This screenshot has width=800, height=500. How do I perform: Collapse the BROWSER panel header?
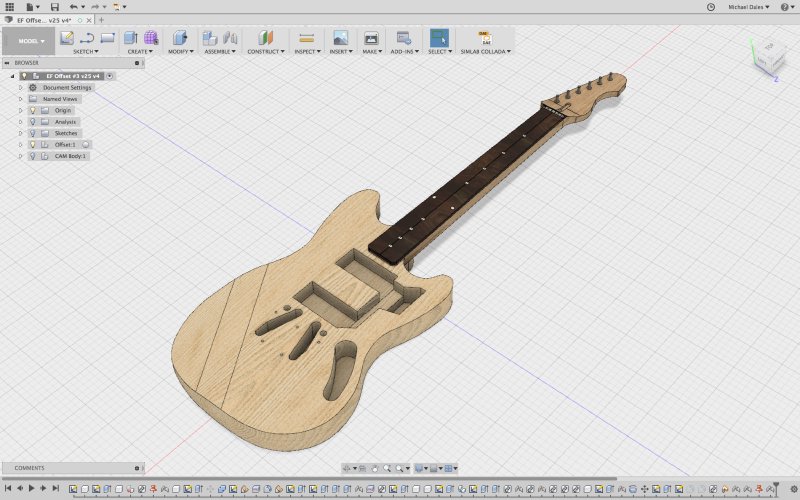click(x=7, y=63)
